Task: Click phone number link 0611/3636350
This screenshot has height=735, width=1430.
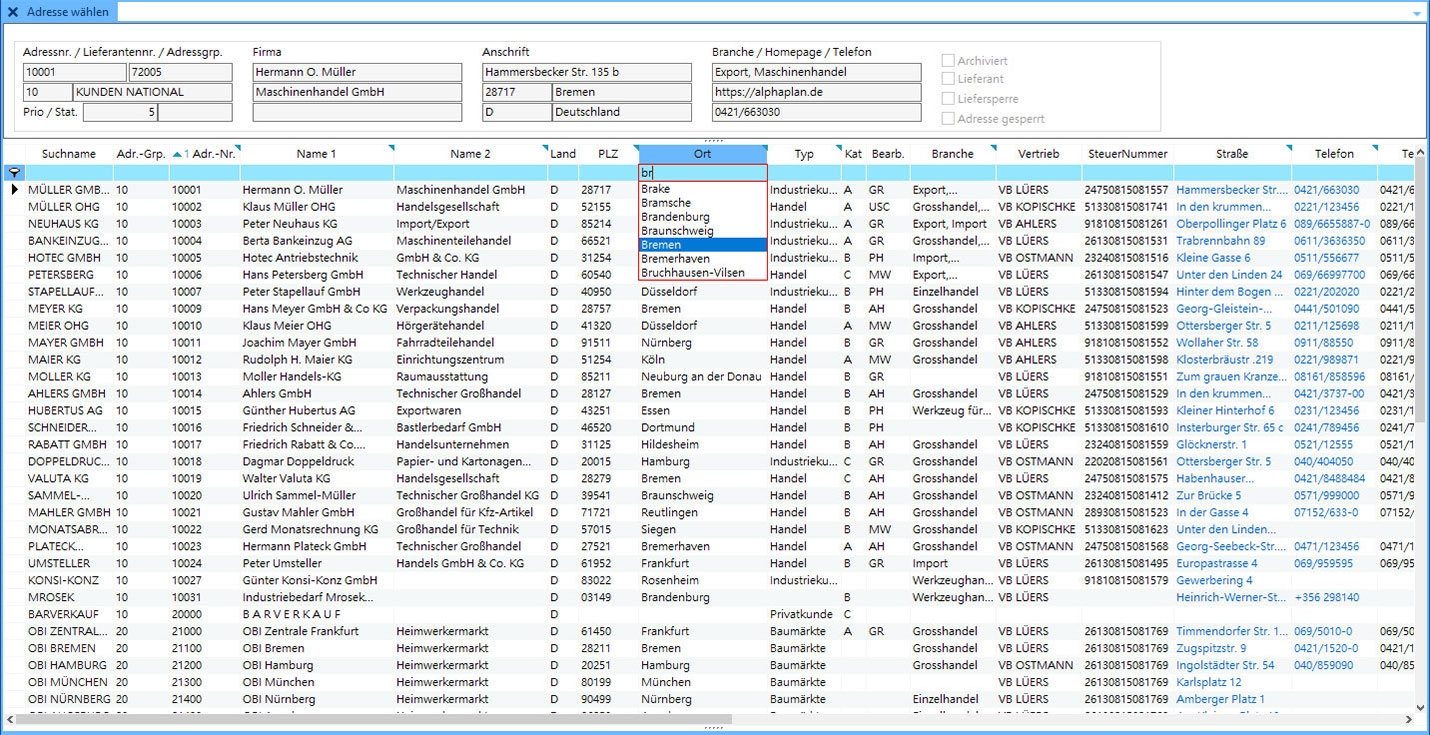Action: point(1329,241)
